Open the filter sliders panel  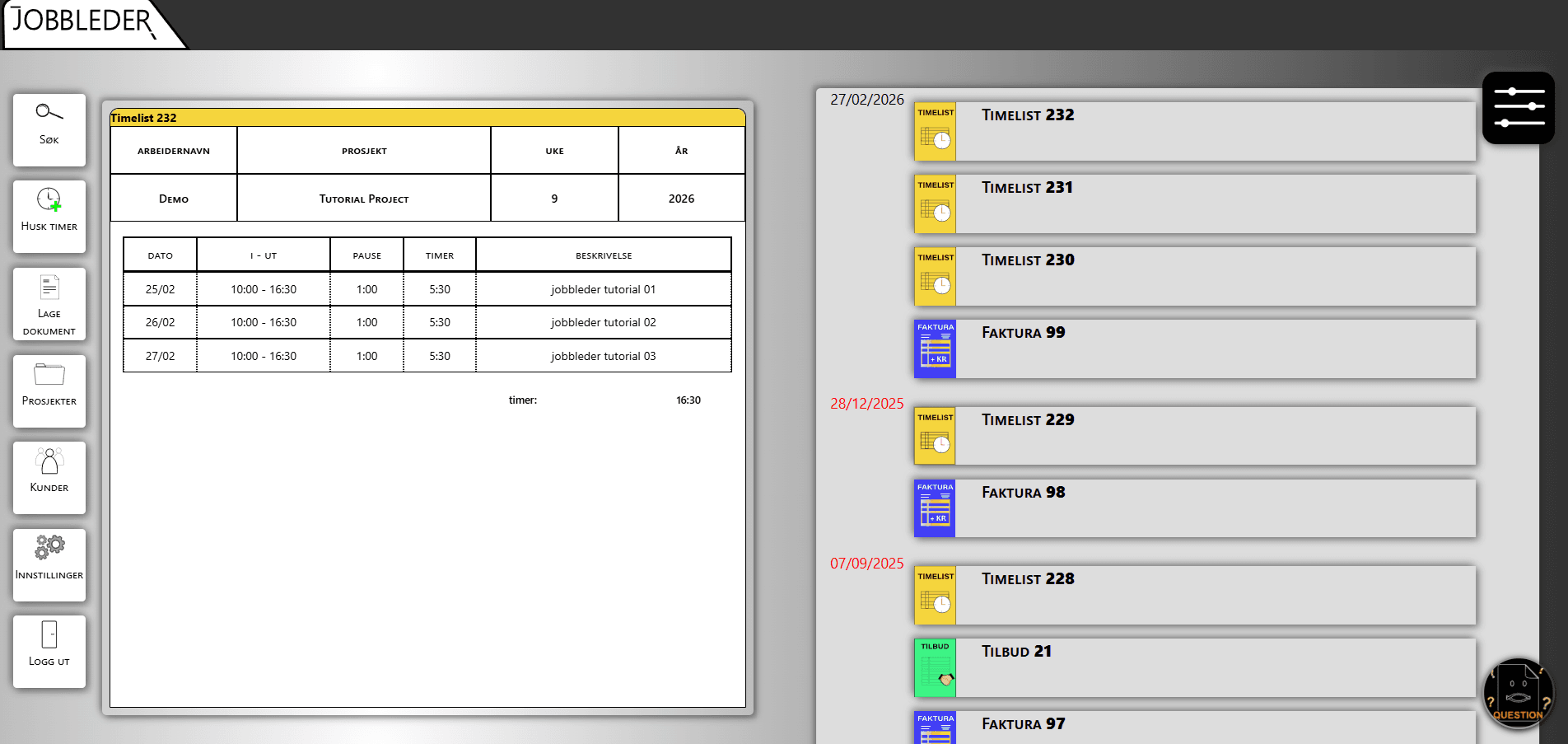[x=1519, y=108]
